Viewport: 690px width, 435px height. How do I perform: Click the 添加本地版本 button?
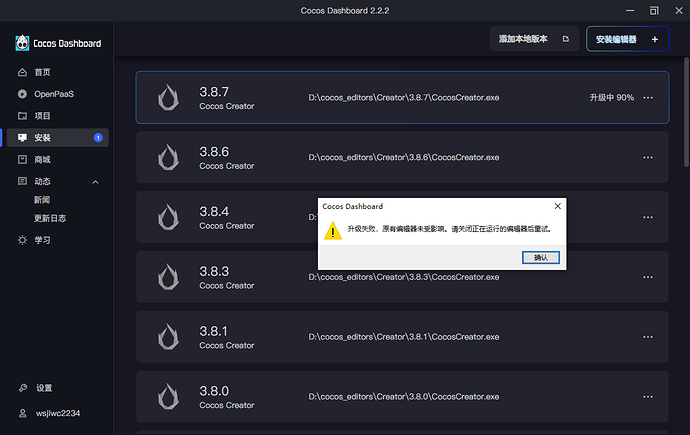(534, 39)
